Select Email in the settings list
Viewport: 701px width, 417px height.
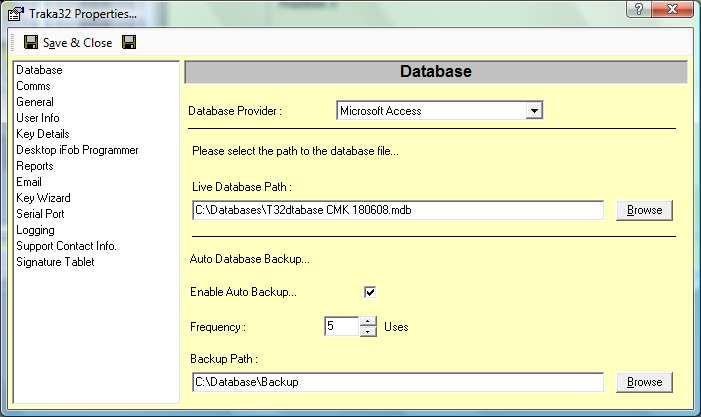(29, 182)
